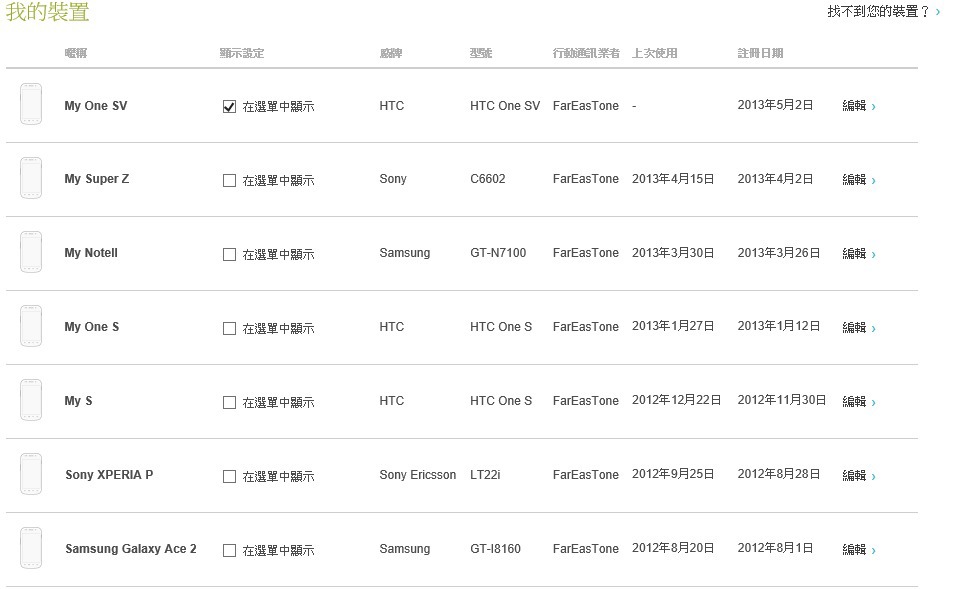Click the 廠牌 column header
Screen dimensions: 954x589
[391, 53]
